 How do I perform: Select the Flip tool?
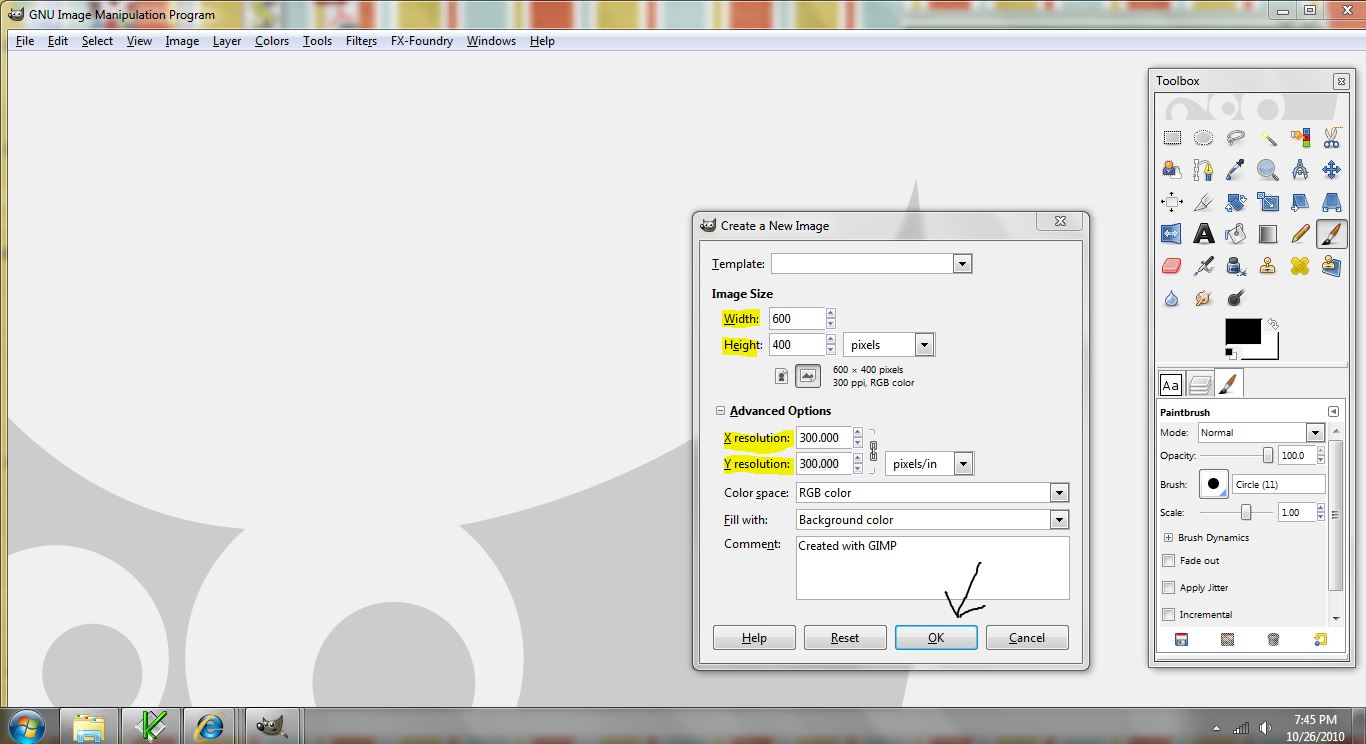pos(1172,234)
